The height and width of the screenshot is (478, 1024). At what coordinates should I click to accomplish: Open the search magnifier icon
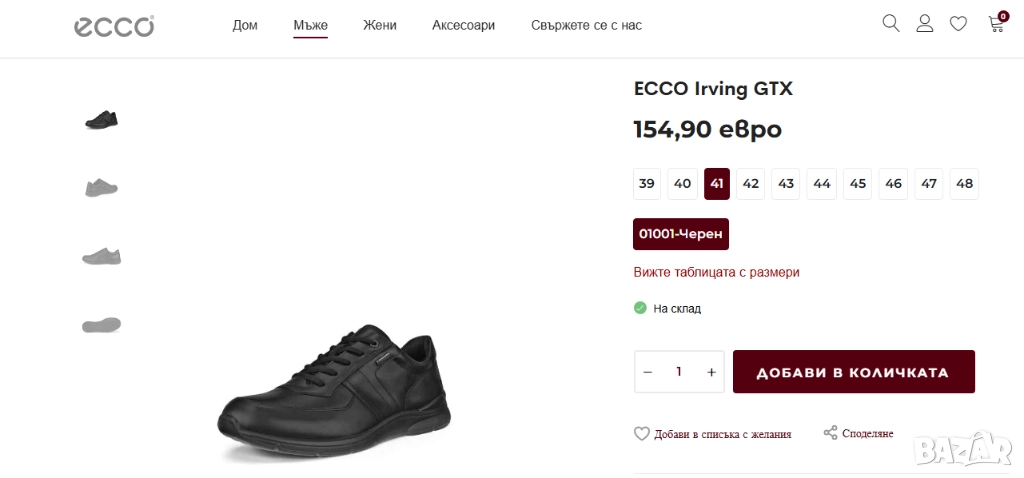click(890, 23)
